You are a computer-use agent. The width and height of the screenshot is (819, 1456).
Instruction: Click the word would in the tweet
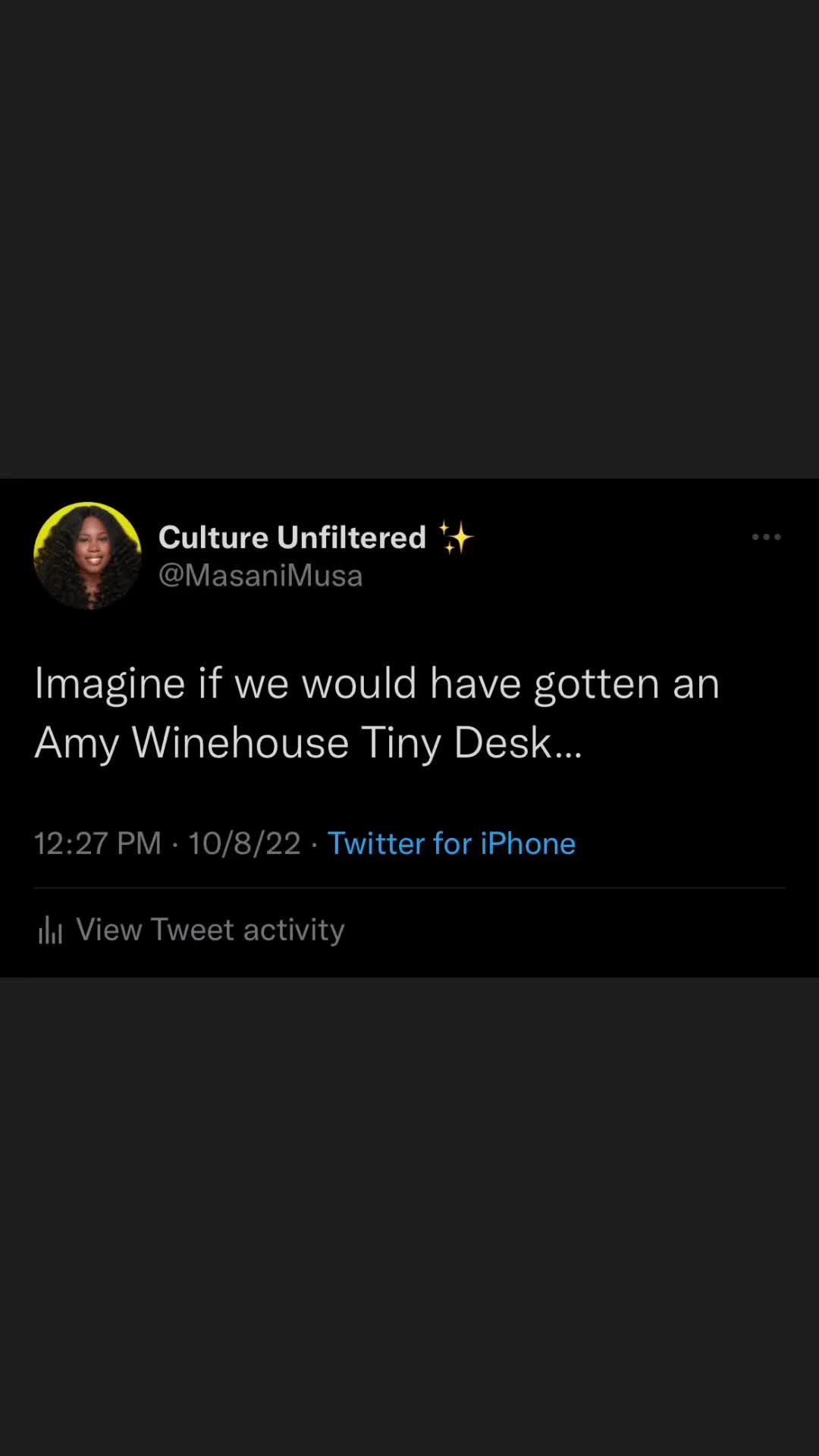(359, 683)
